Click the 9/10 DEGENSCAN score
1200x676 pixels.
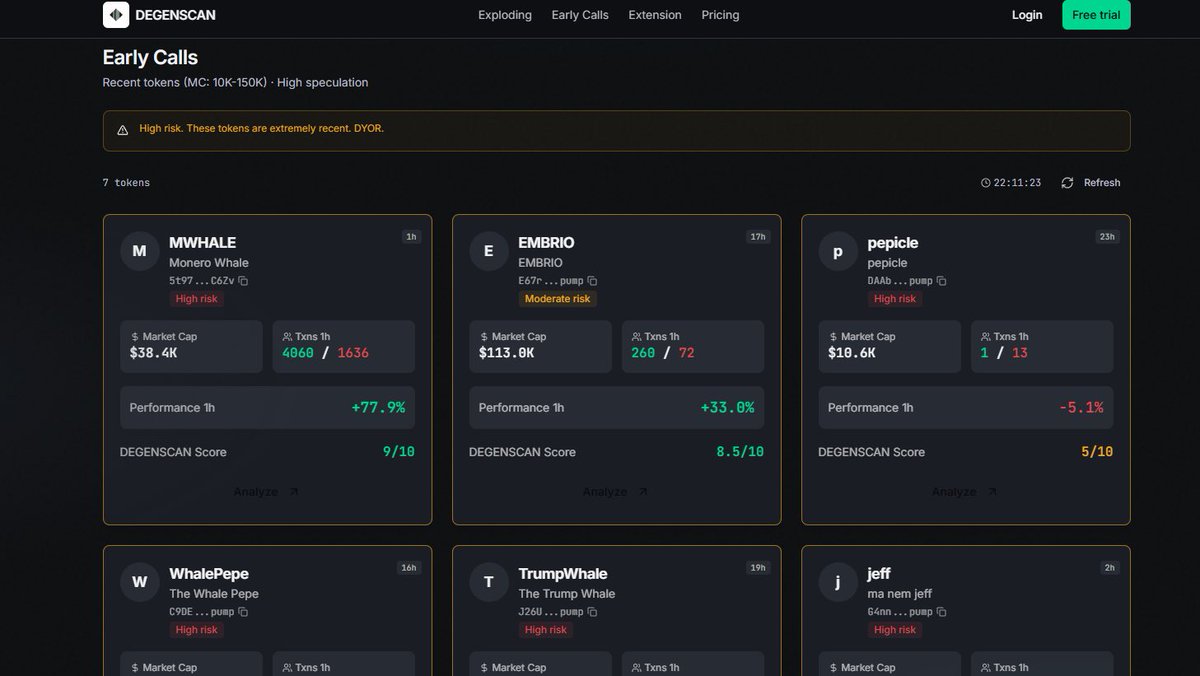tap(399, 452)
